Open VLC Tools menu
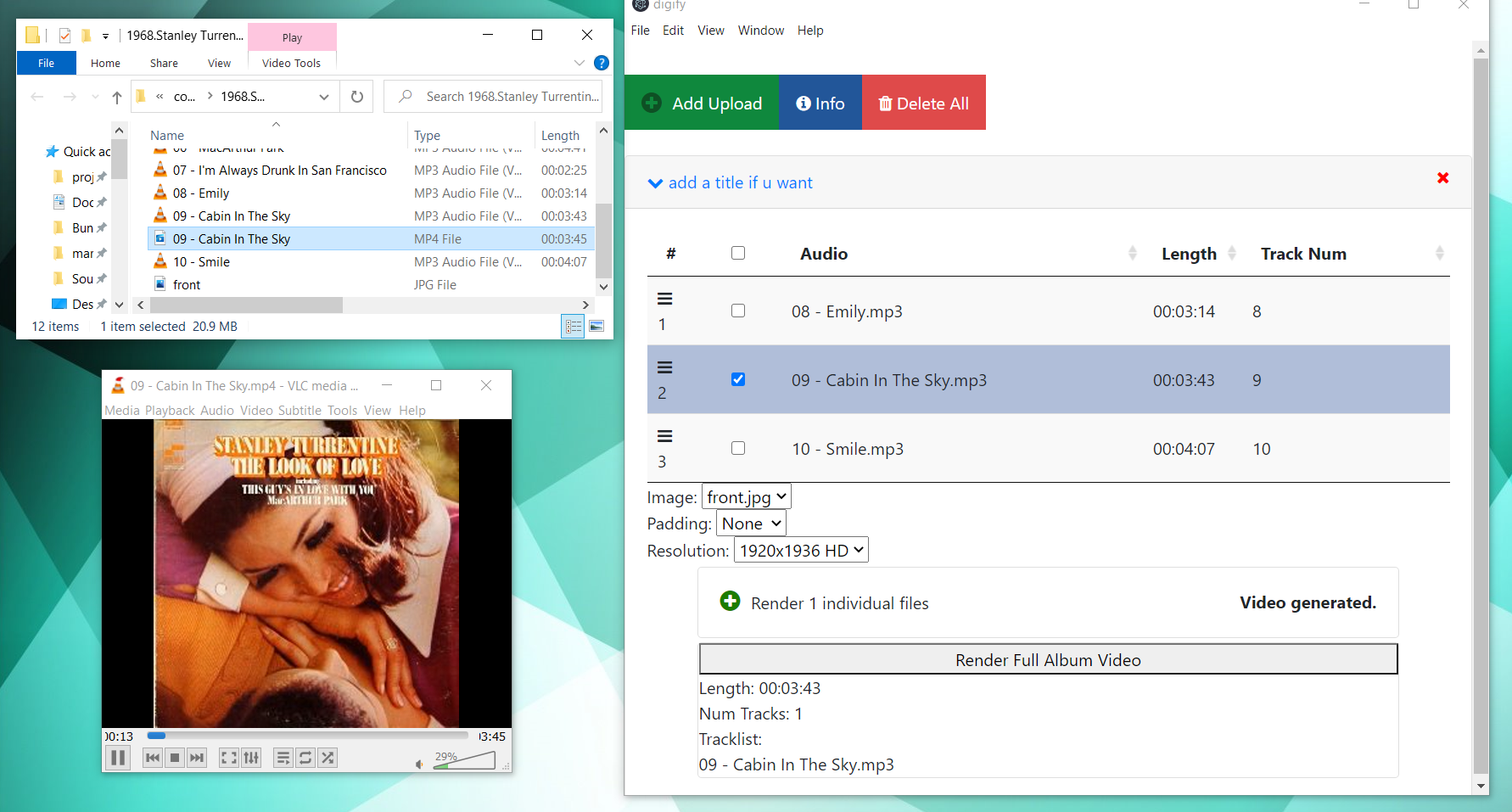The height and width of the screenshot is (812, 1512). (x=343, y=410)
